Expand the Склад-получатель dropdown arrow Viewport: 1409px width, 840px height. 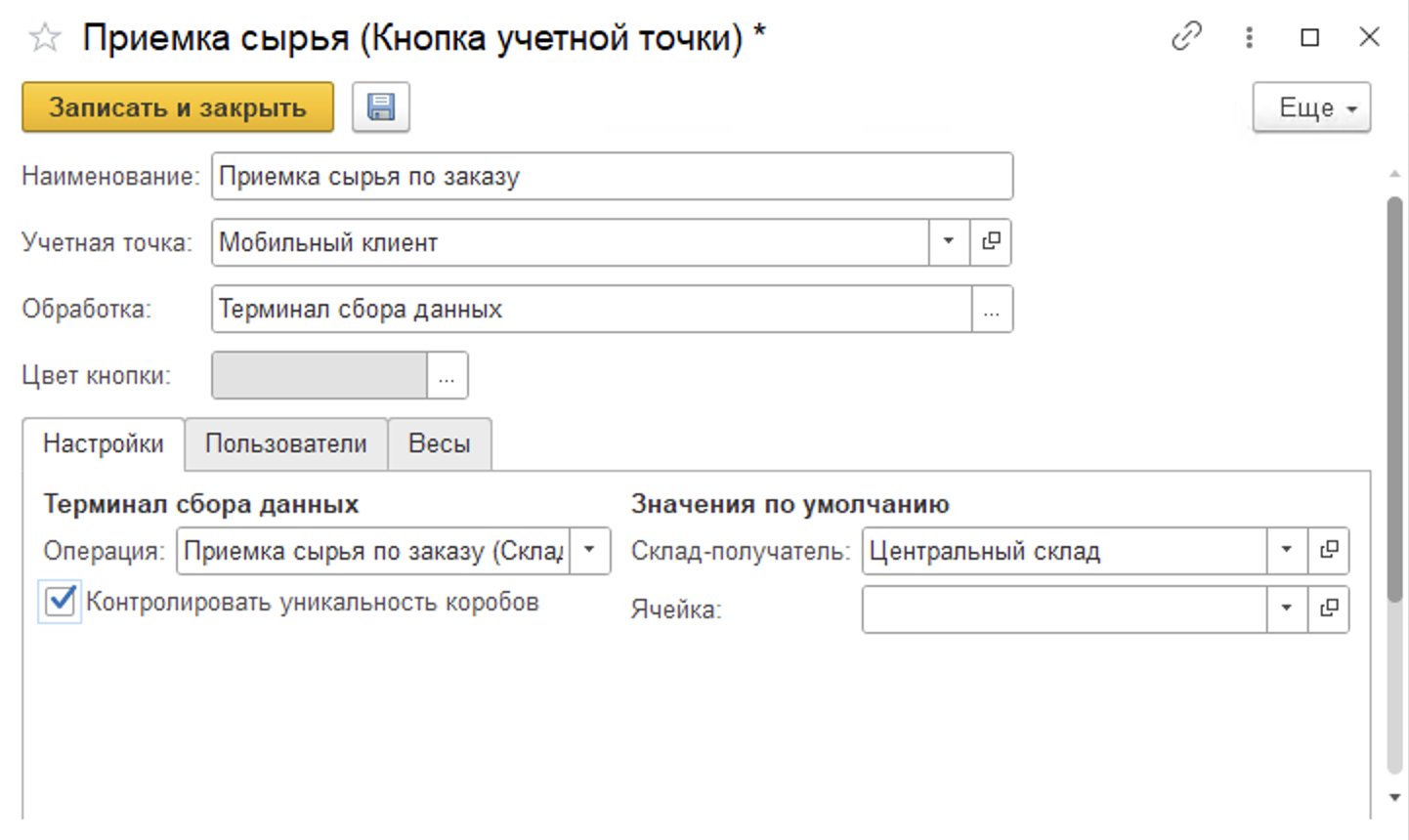(1286, 550)
